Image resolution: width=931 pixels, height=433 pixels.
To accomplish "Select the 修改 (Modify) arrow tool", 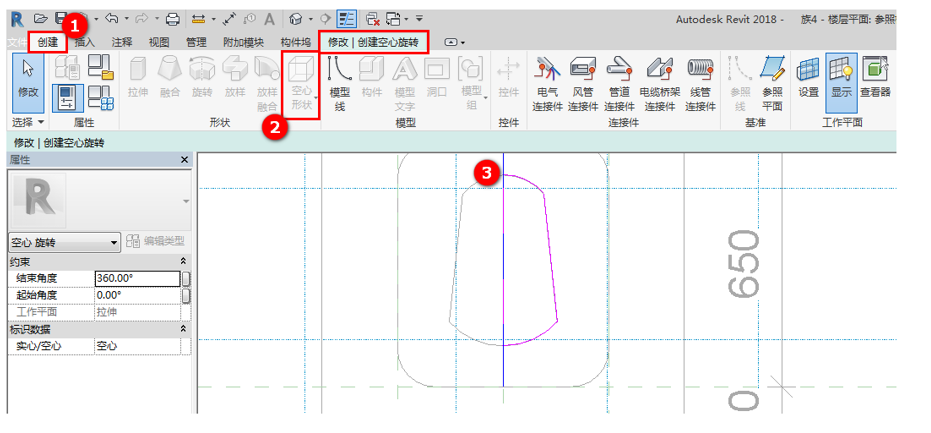I will [28, 83].
